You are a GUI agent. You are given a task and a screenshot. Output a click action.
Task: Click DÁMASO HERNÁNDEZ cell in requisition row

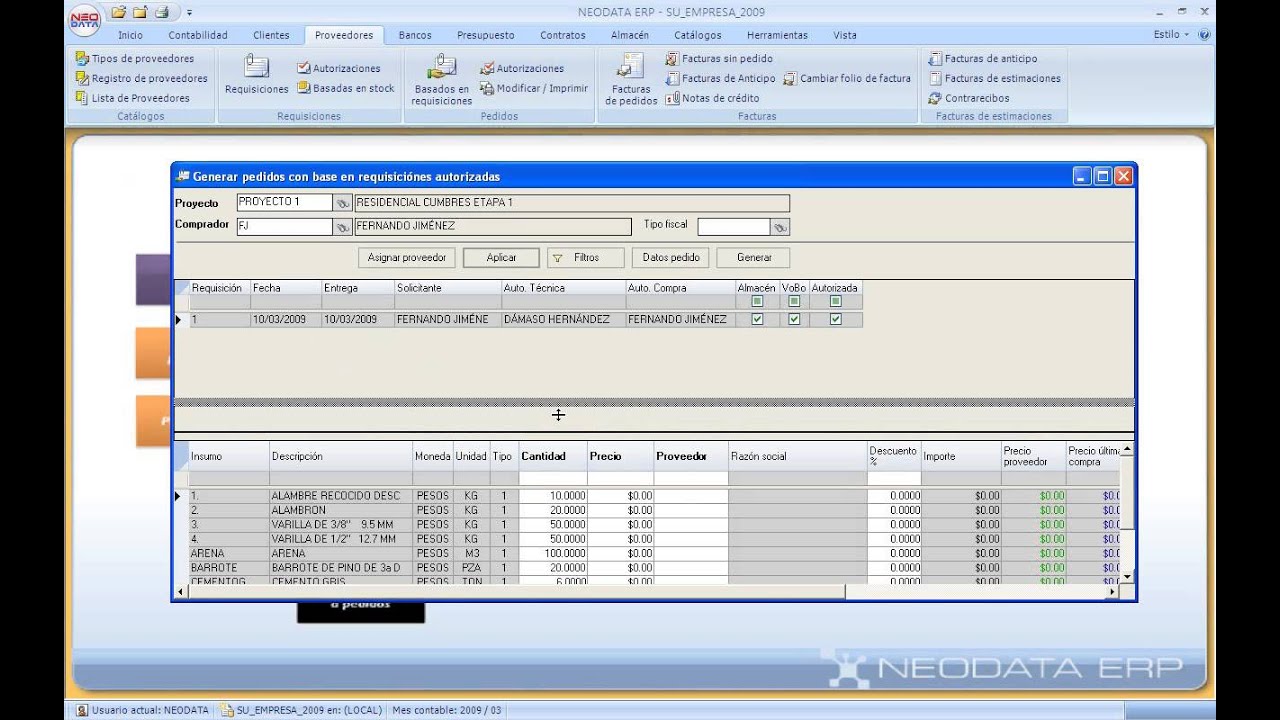563,320
